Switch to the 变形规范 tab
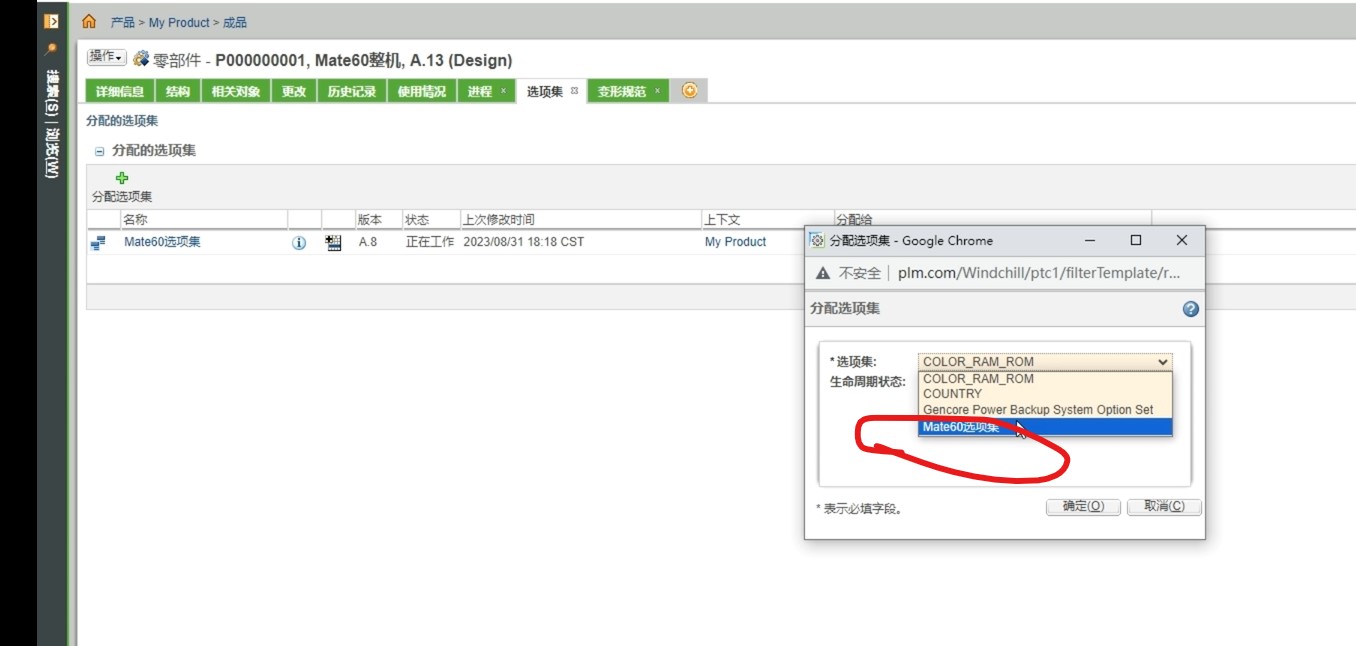Screen dimensions: 1356x646 pyautogui.click(x=622, y=91)
